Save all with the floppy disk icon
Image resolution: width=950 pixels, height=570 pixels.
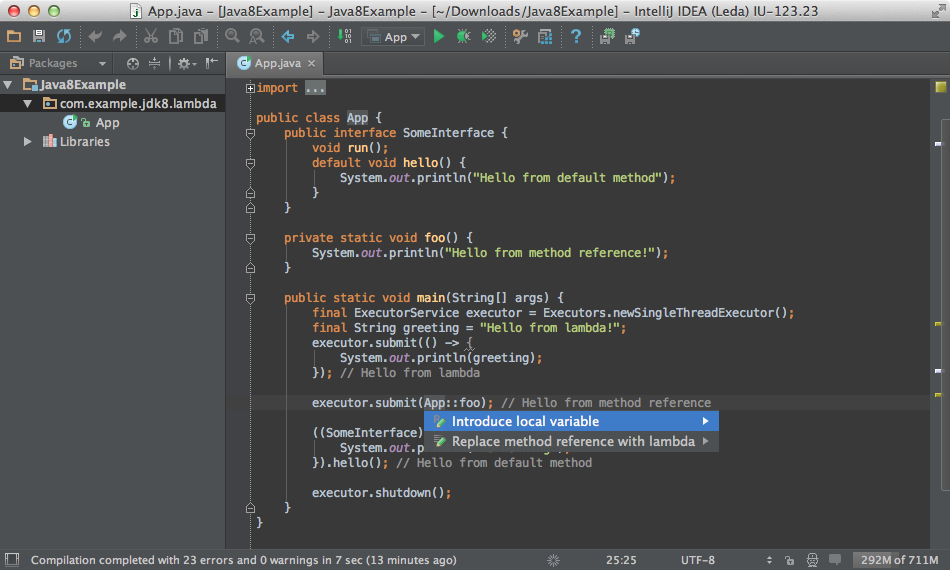tap(39, 37)
